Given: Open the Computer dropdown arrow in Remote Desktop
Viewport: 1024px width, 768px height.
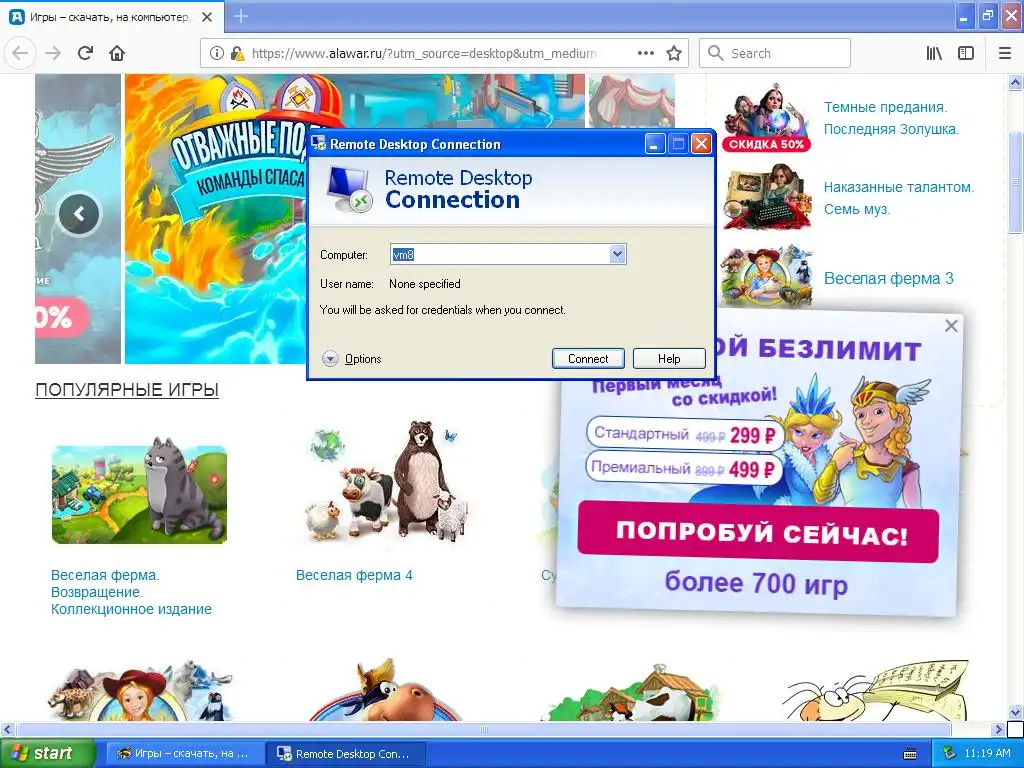Looking at the screenshot, I should click(x=617, y=254).
